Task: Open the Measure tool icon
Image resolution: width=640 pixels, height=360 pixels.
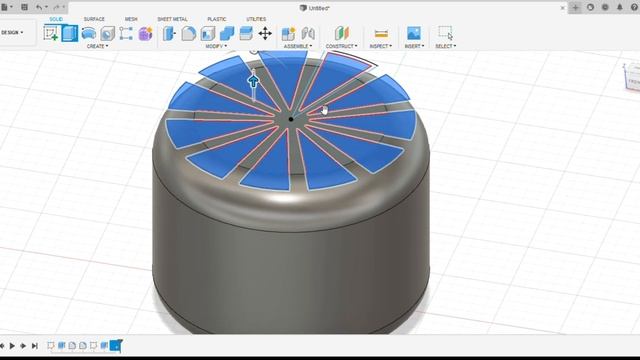Action: [381, 33]
